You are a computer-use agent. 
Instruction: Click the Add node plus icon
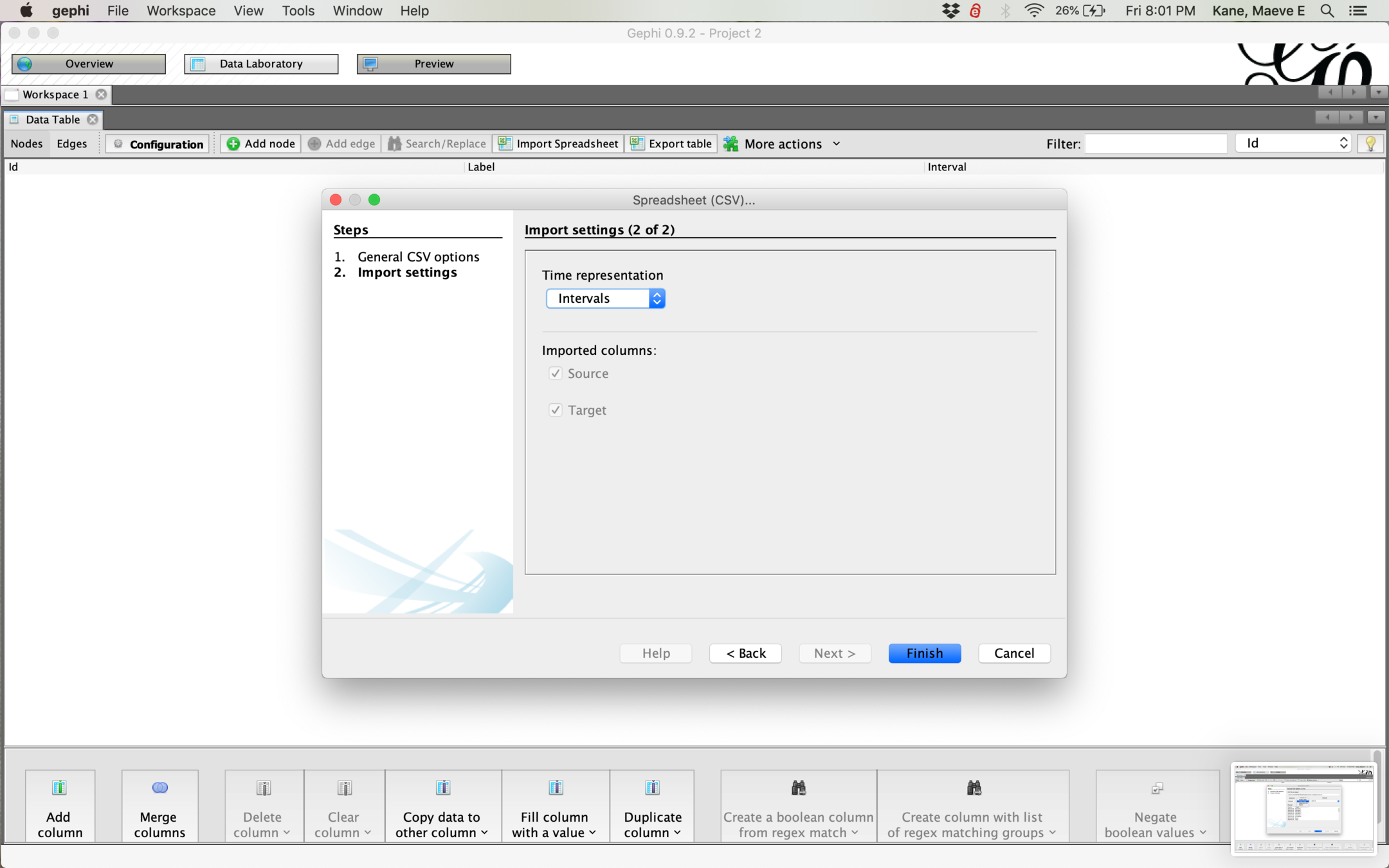(233, 144)
